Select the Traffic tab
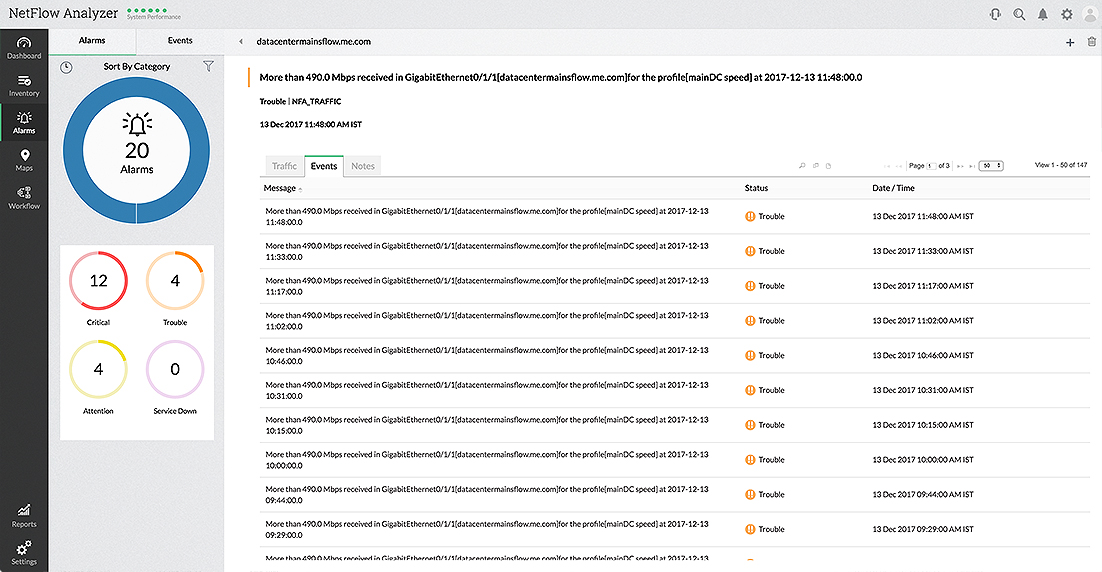This screenshot has height=572, width=1102. pos(285,166)
